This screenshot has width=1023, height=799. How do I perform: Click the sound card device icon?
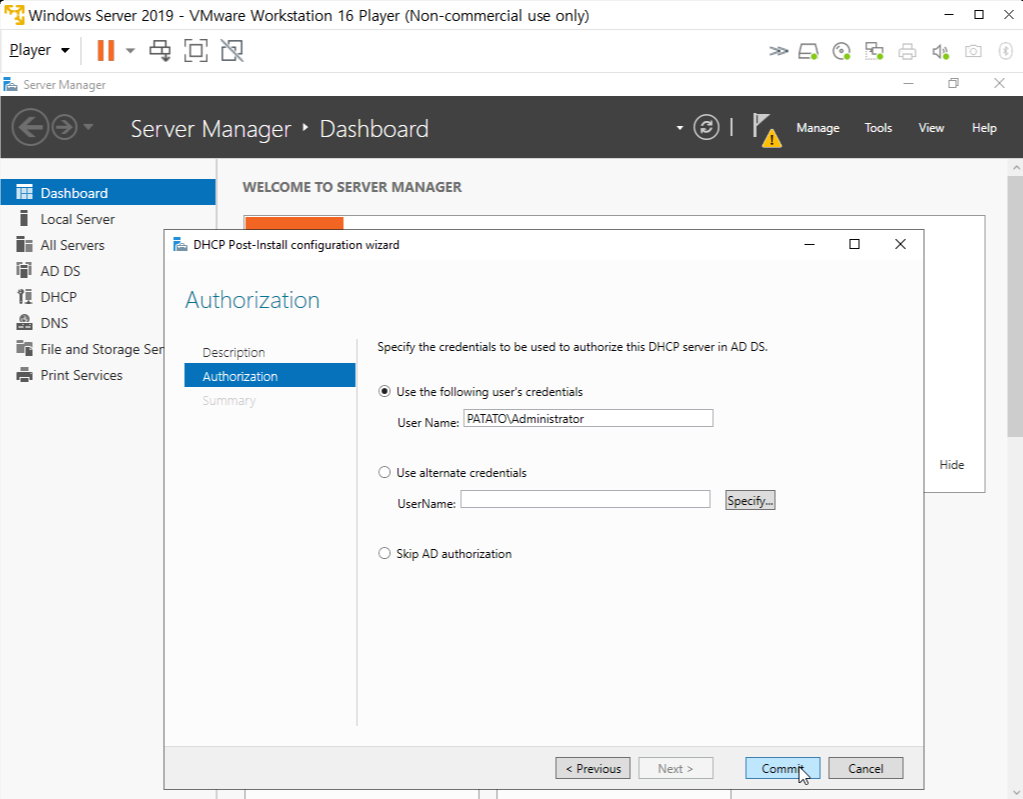coord(940,51)
